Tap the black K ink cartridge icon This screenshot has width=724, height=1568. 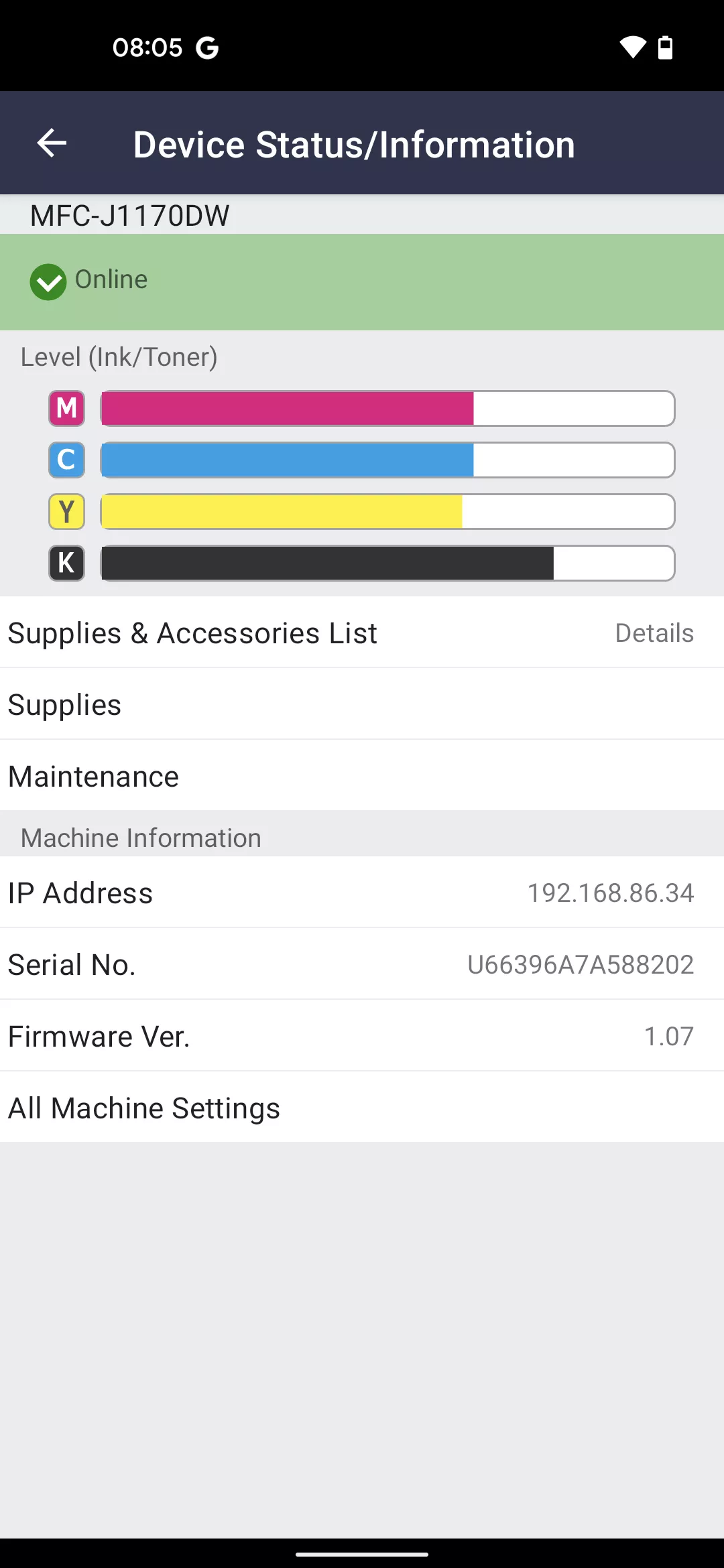point(66,563)
